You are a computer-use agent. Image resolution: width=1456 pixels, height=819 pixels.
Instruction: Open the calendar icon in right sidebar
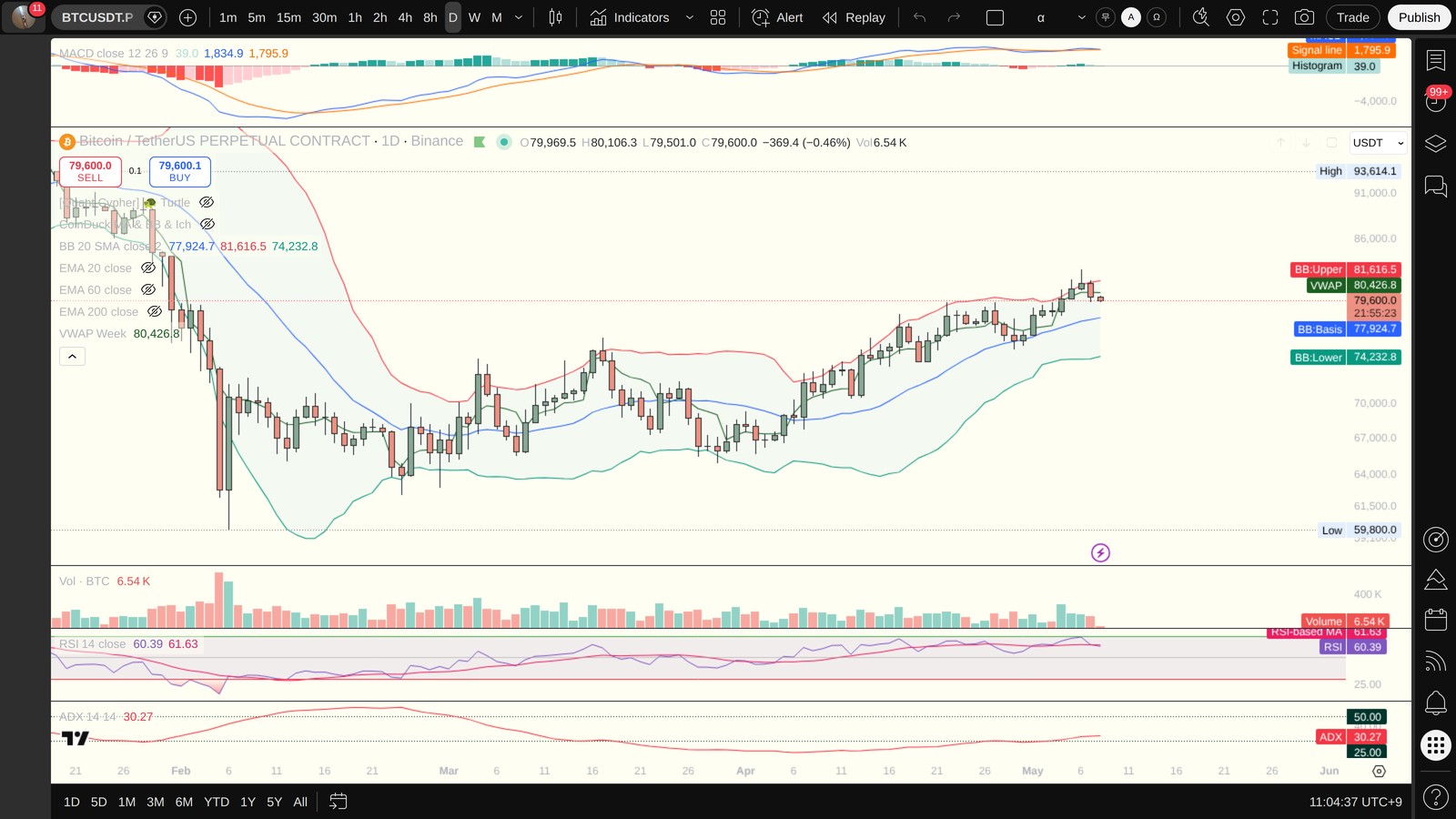click(1436, 620)
